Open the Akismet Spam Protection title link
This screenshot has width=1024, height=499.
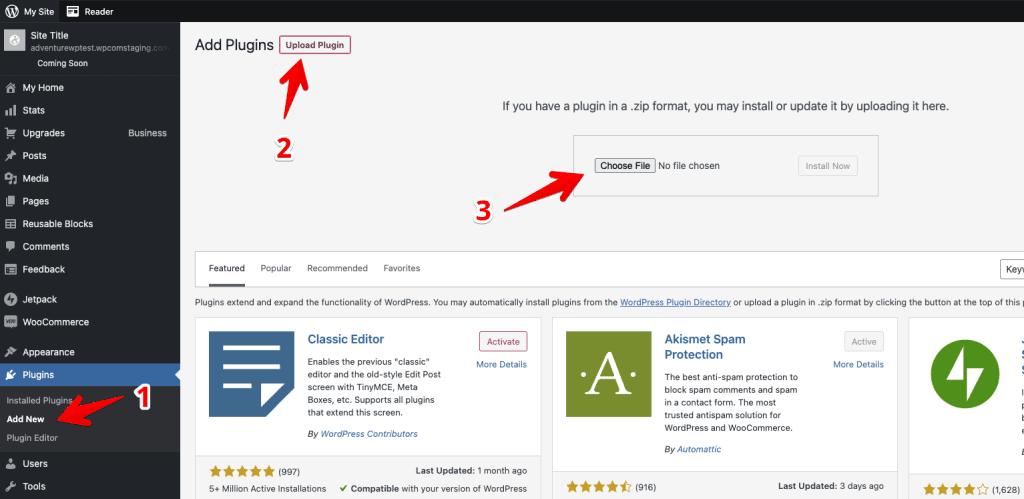705,347
